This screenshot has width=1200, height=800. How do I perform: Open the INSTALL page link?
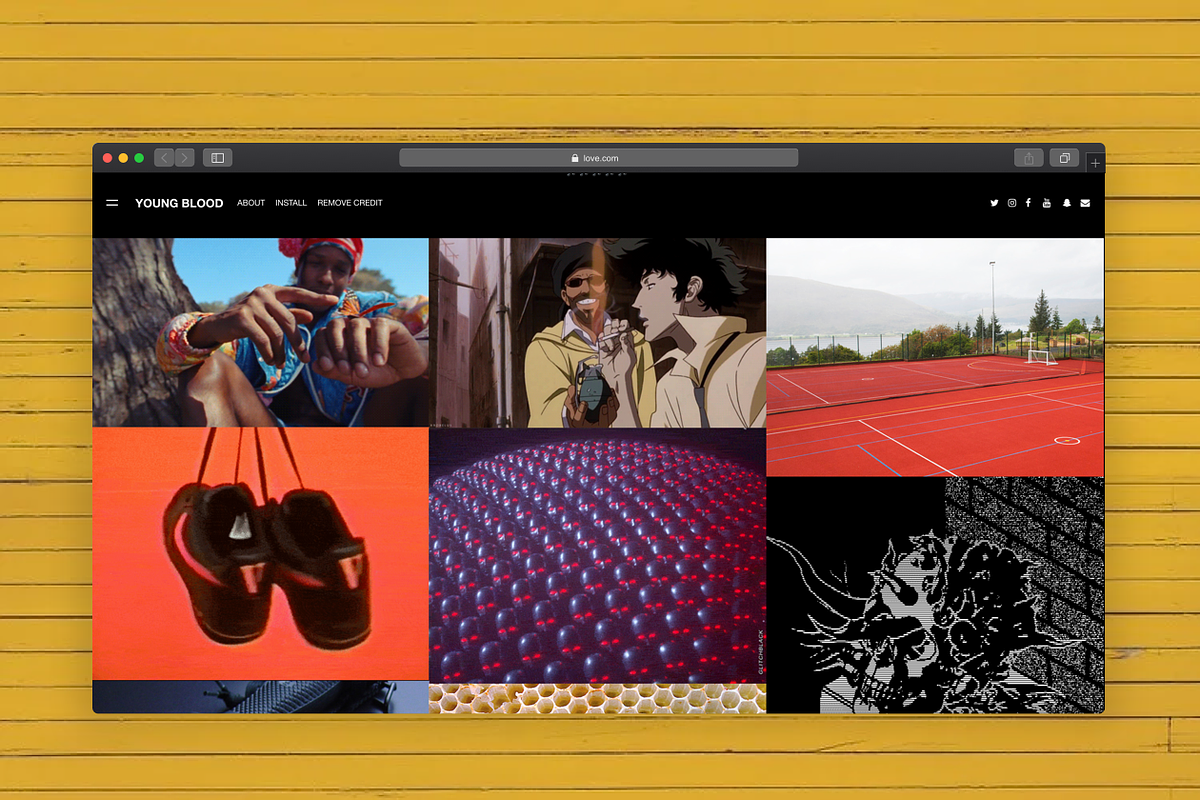click(291, 203)
